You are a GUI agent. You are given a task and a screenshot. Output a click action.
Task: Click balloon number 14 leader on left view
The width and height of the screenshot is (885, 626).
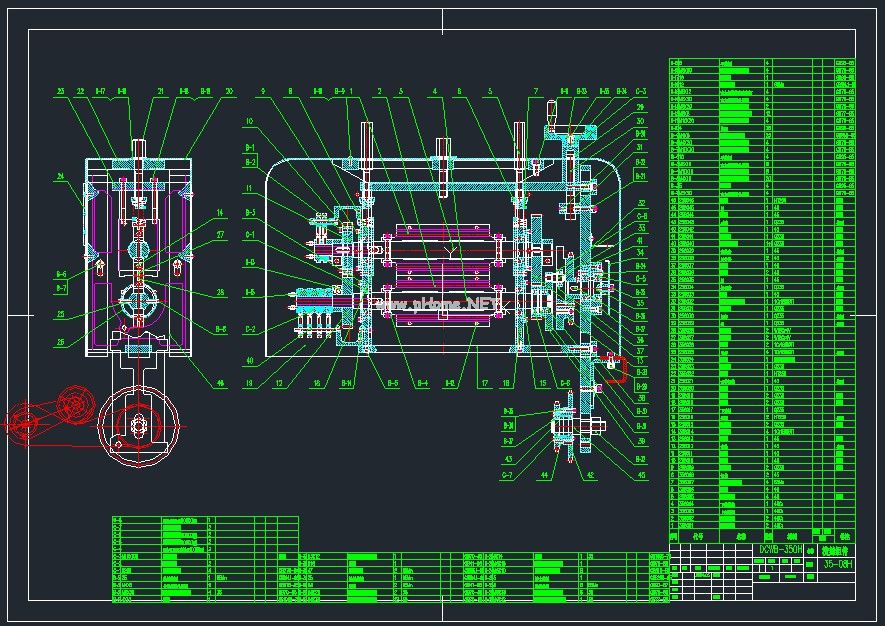(219, 212)
